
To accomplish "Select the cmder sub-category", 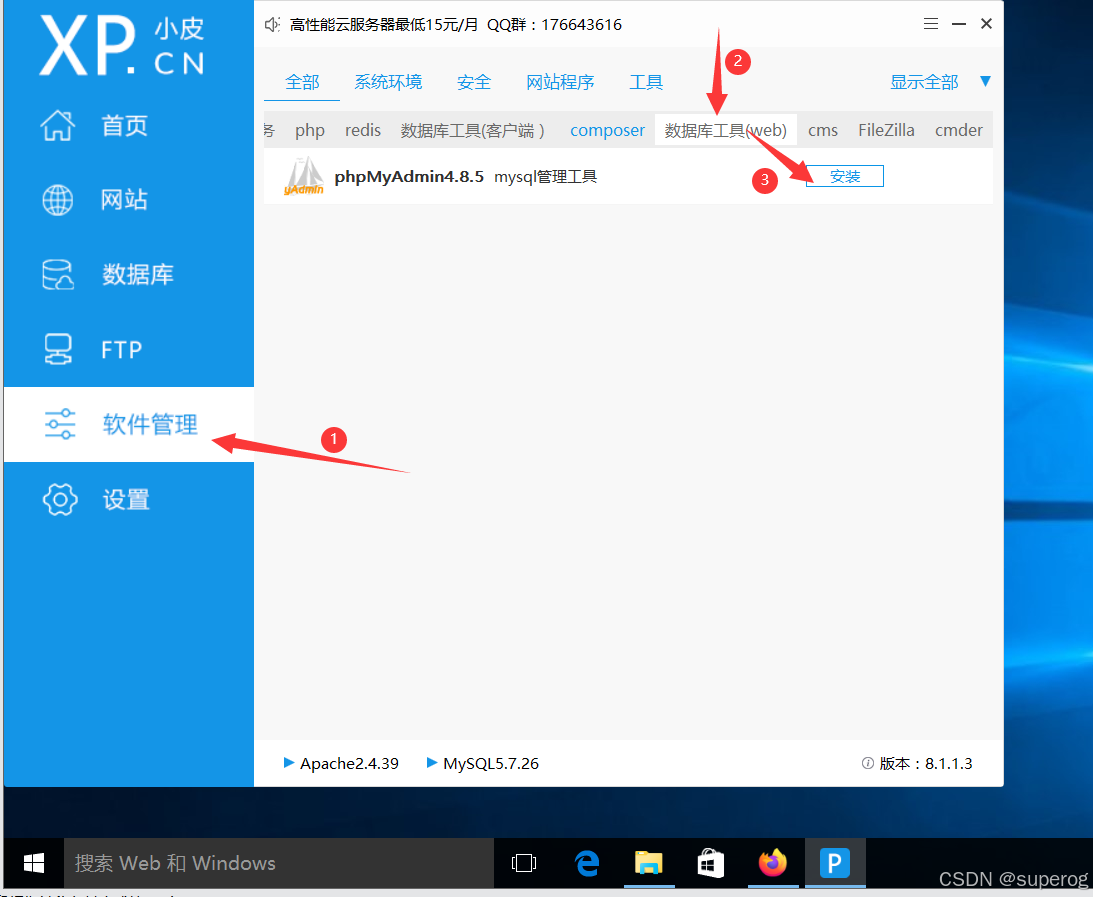I will (x=958, y=130).
